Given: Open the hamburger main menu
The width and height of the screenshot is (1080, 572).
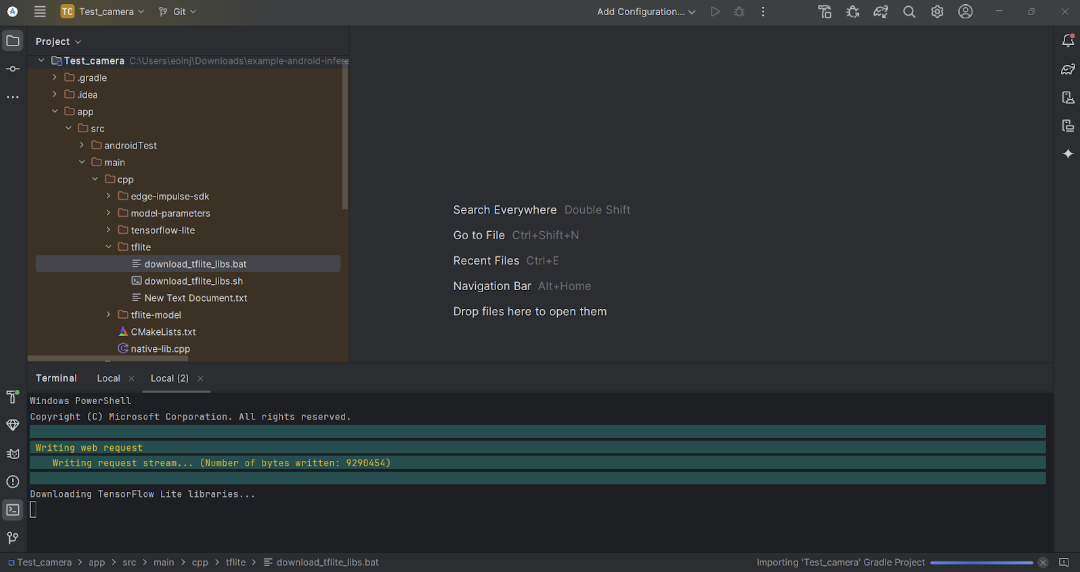Looking at the screenshot, I should (39, 12).
